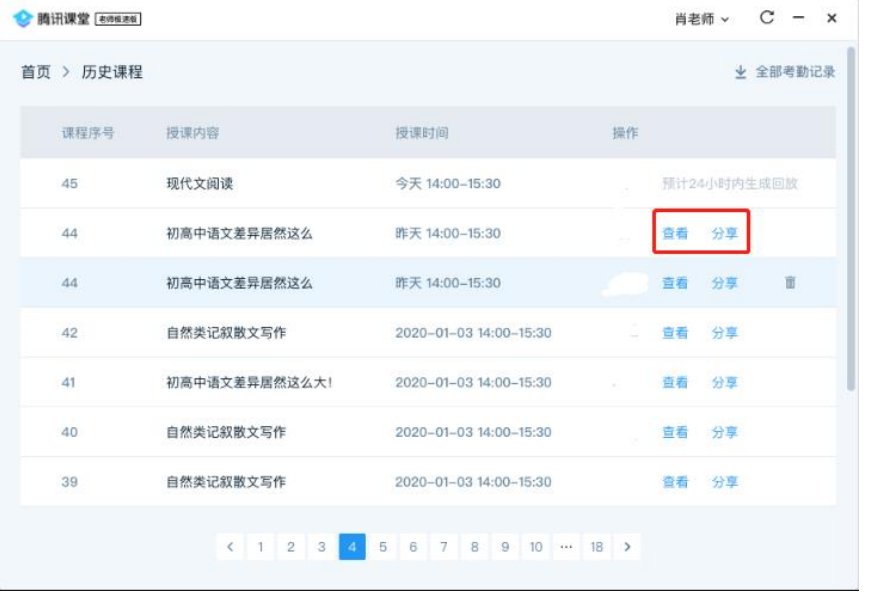Click 授课时间 column header

[x=422, y=133]
